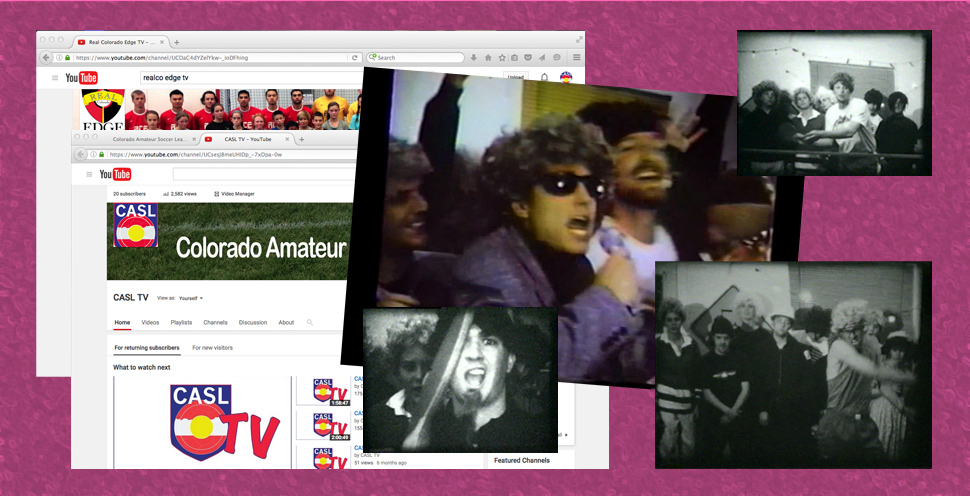Click the Real Colorado Edge crest logo

(103, 109)
